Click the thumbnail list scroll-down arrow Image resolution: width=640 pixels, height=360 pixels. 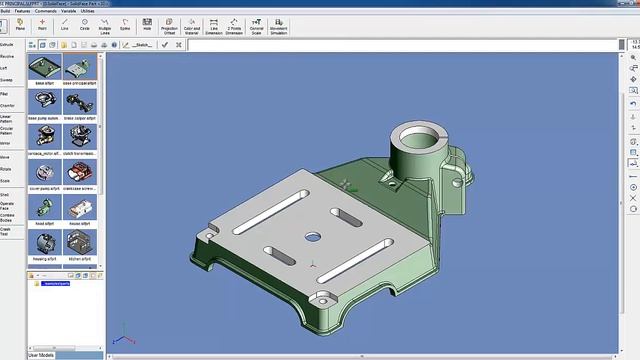[100, 266]
